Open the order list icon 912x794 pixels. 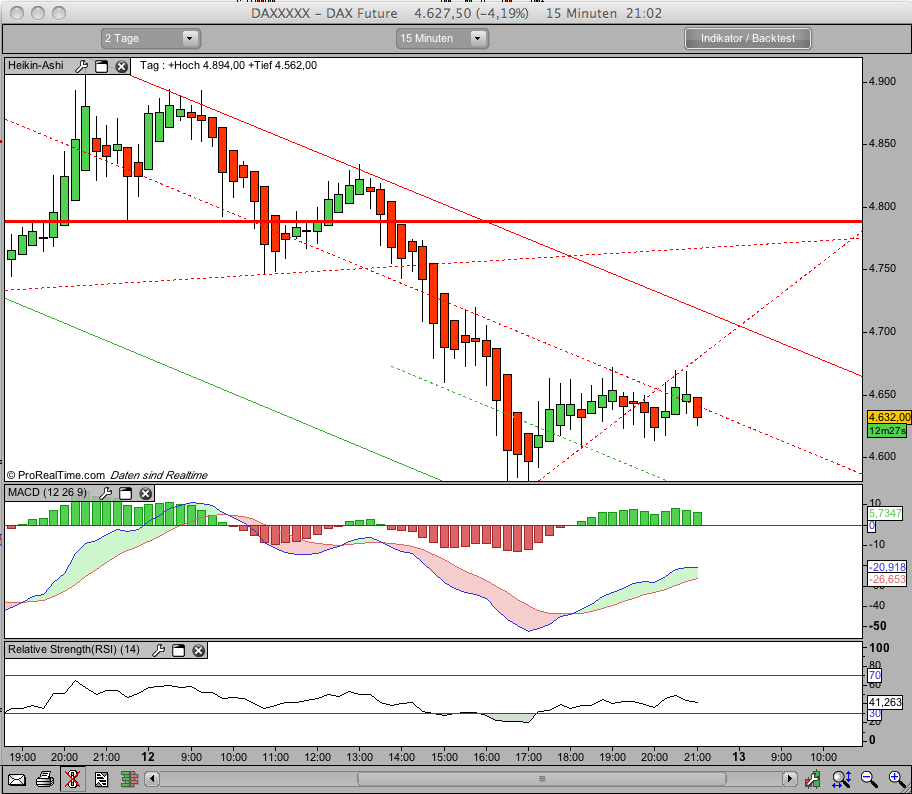coord(101,779)
